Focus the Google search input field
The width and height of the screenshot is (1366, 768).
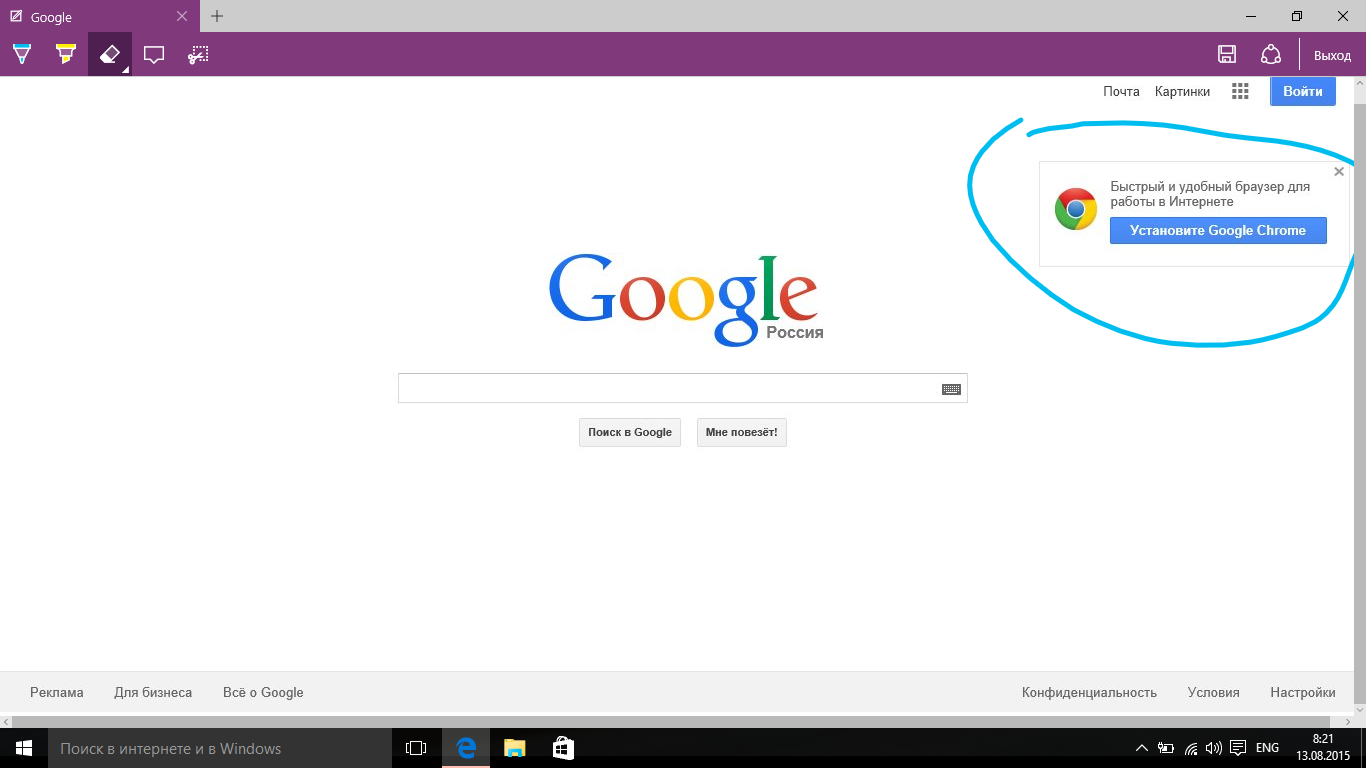pos(683,388)
